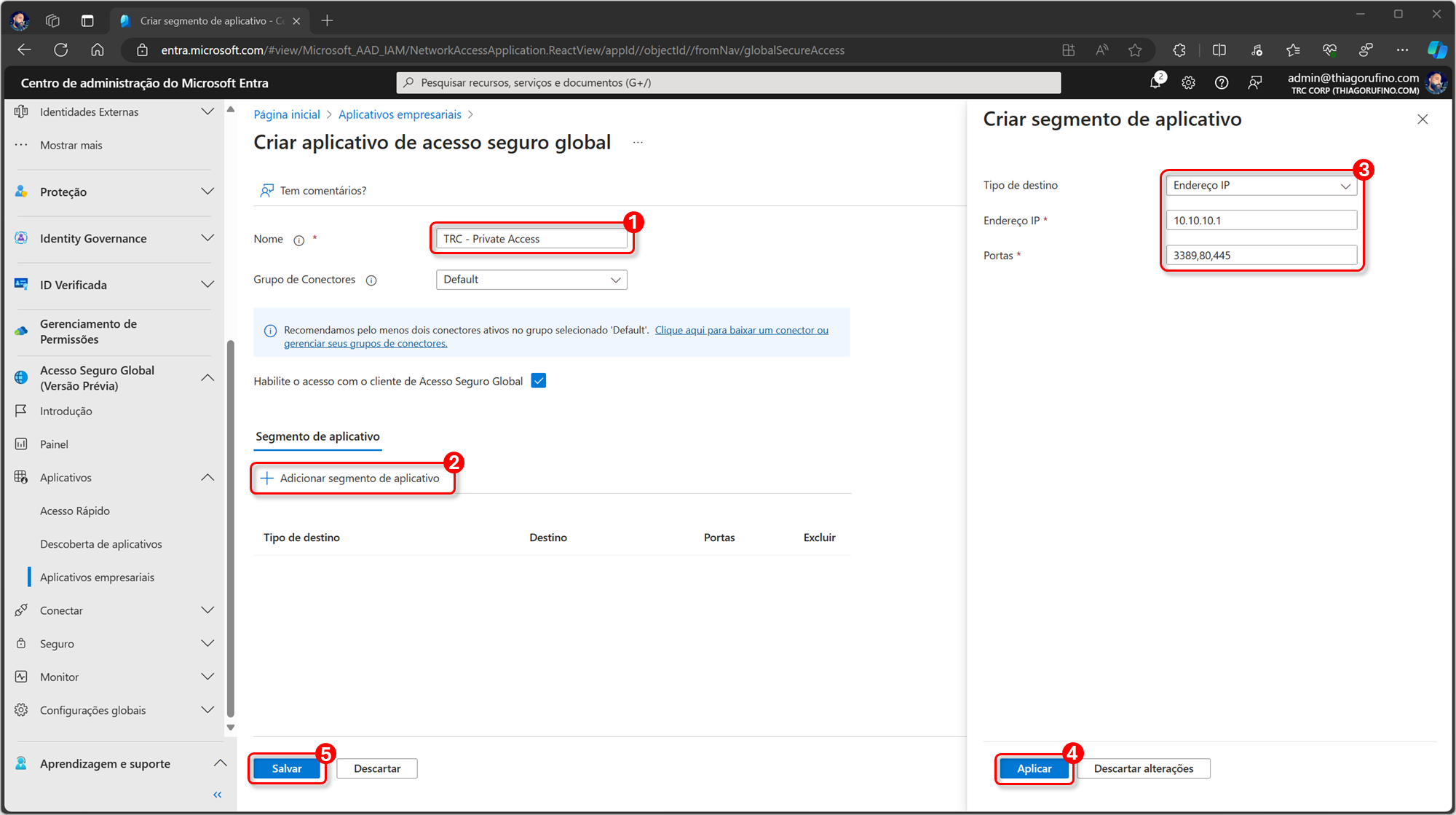
Task: Open Gerenciamento de Permissões item
Action: click(x=88, y=331)
